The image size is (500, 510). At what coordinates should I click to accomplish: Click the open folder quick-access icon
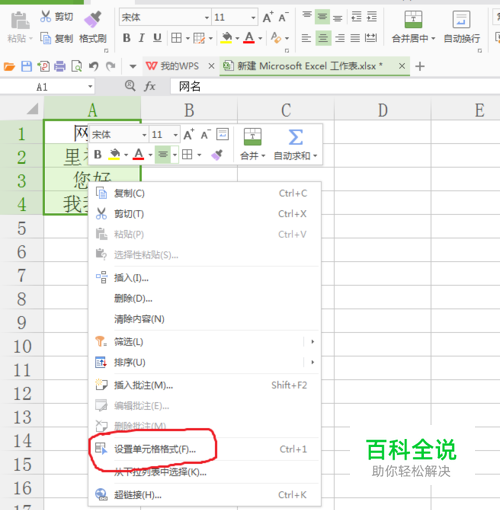[9, 66]
